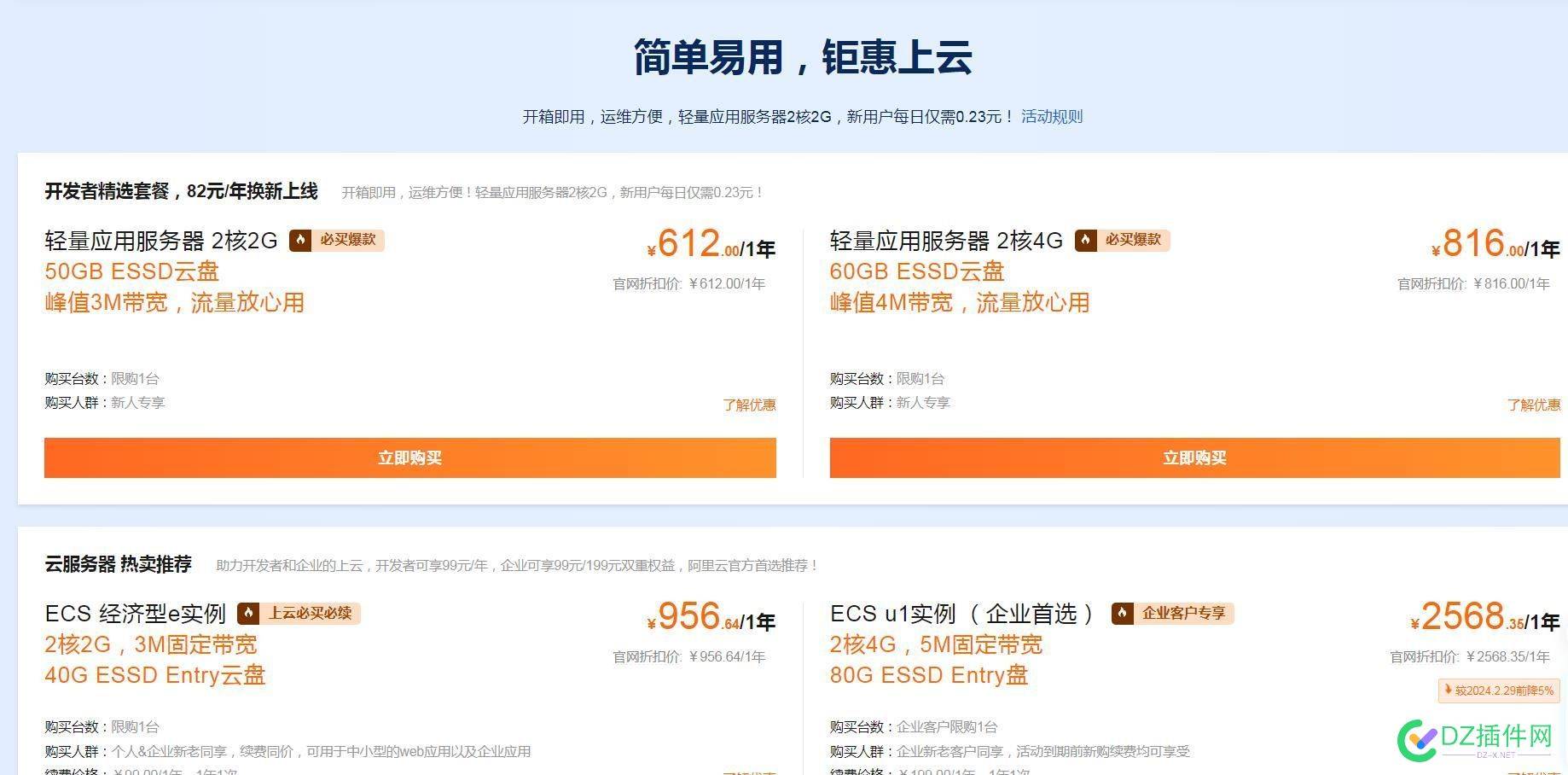Click the 较2024.2.29前新降5% tag

(1499, 691)
